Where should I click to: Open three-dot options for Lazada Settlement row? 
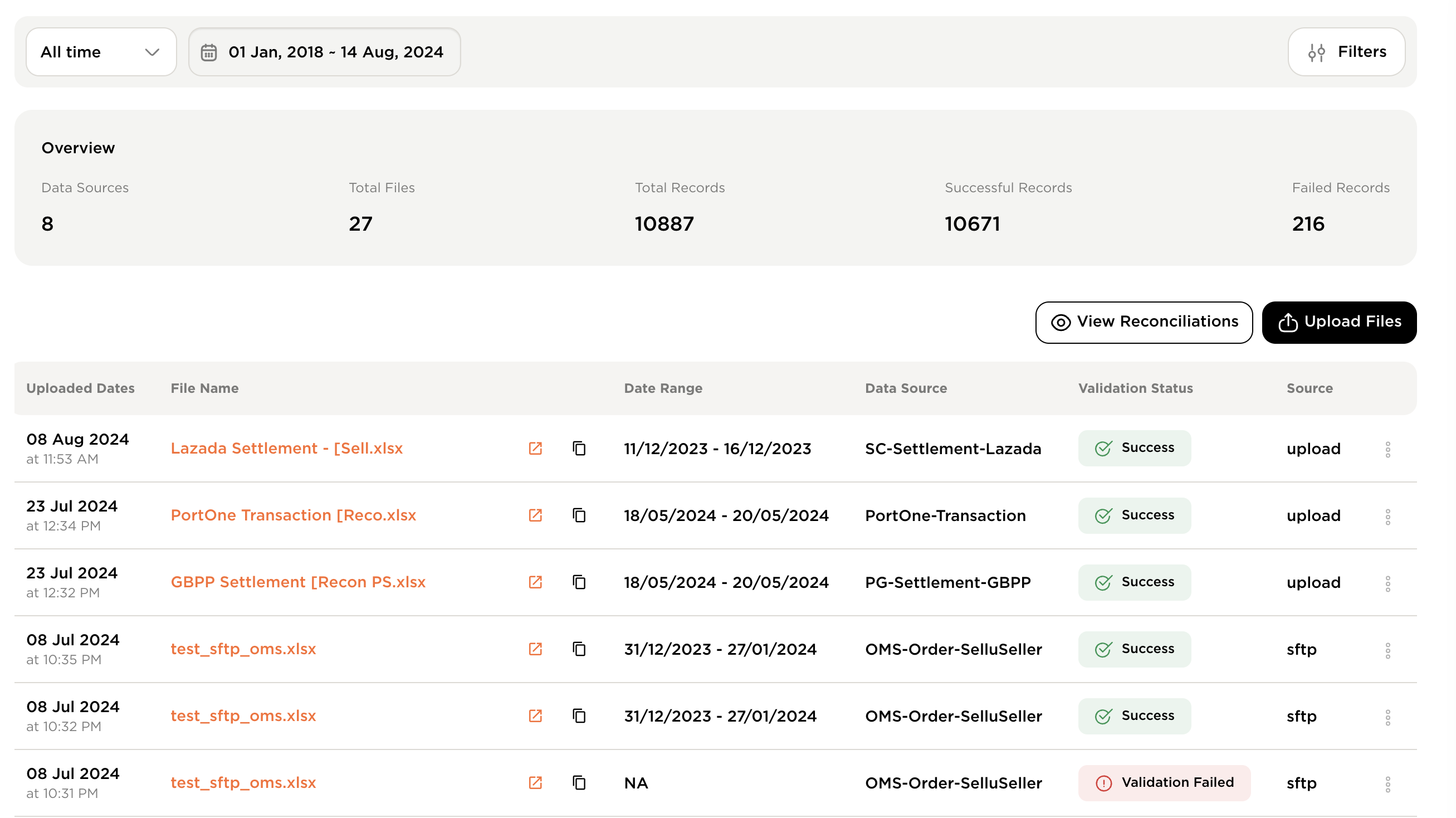tap(1387, 450)
